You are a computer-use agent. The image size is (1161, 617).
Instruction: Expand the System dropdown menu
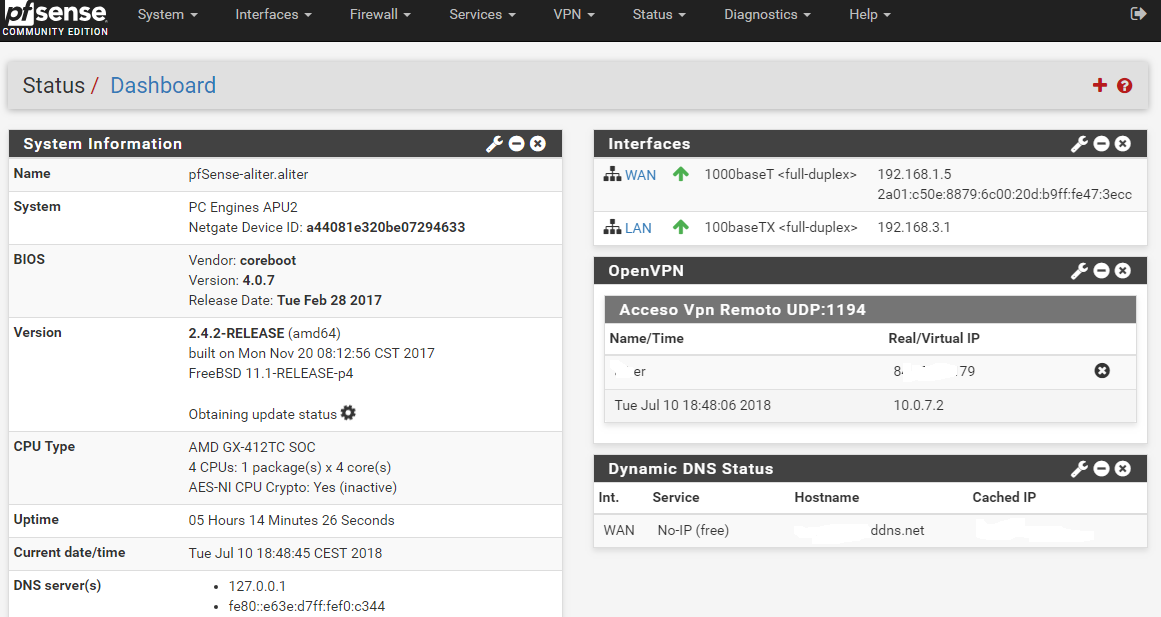coord(167,15)
